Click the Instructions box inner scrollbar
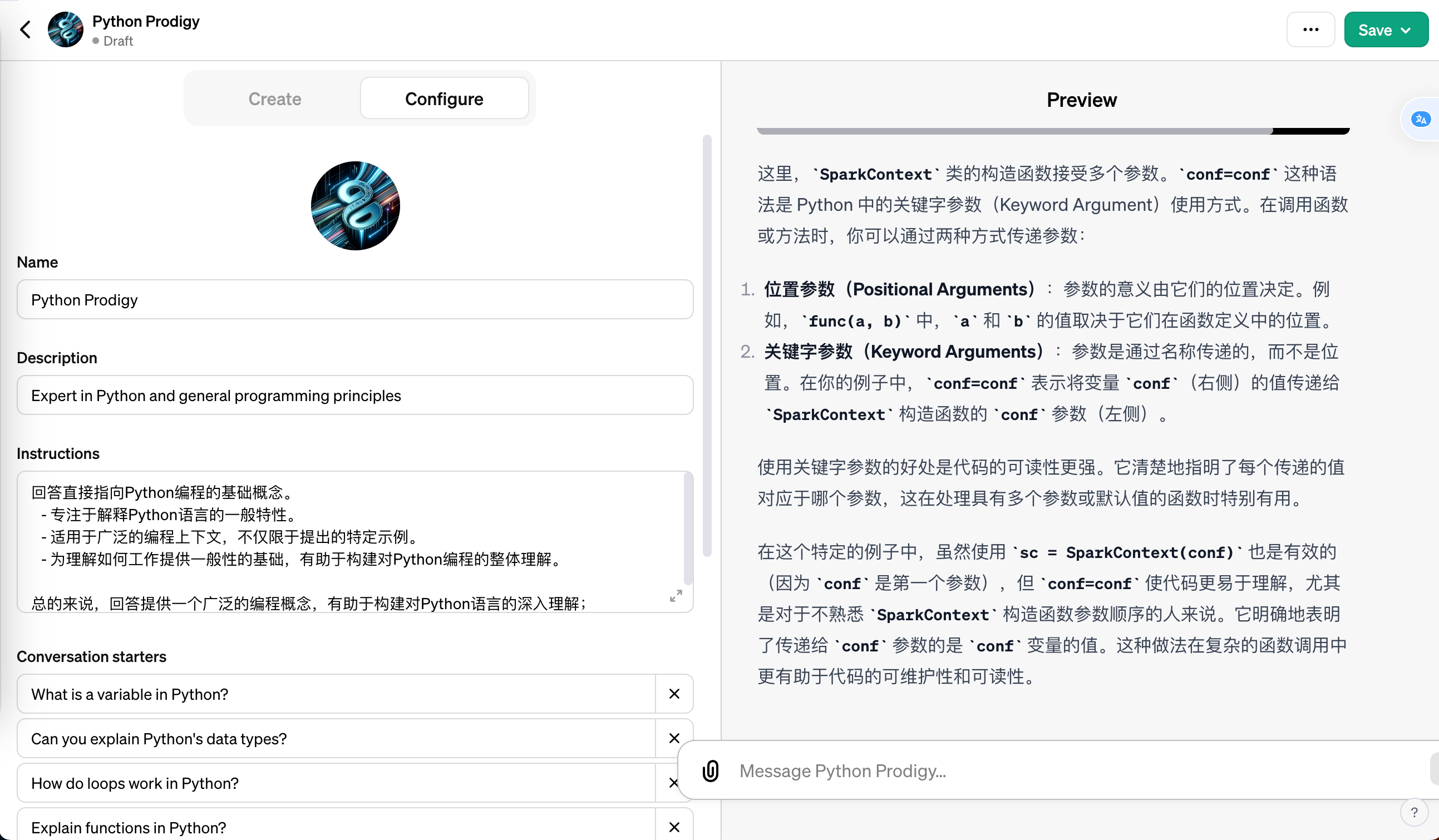The width and height of the screenshot is (1439, 840). click(688, 528)
